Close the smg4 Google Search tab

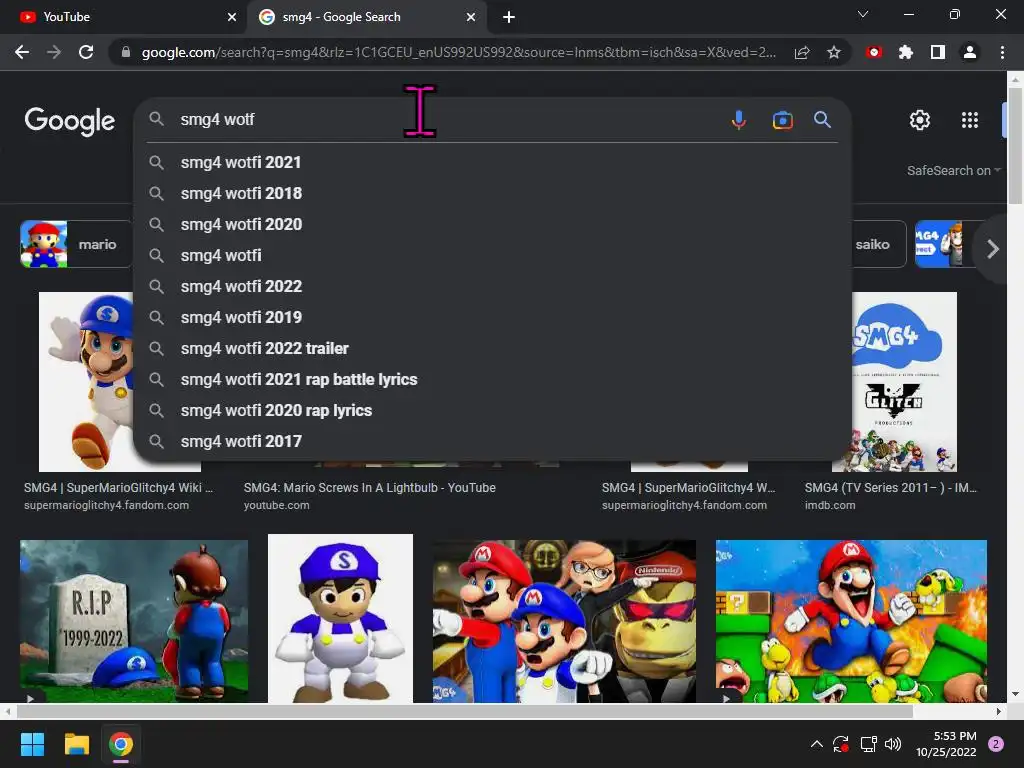click(x=471, y=17)
